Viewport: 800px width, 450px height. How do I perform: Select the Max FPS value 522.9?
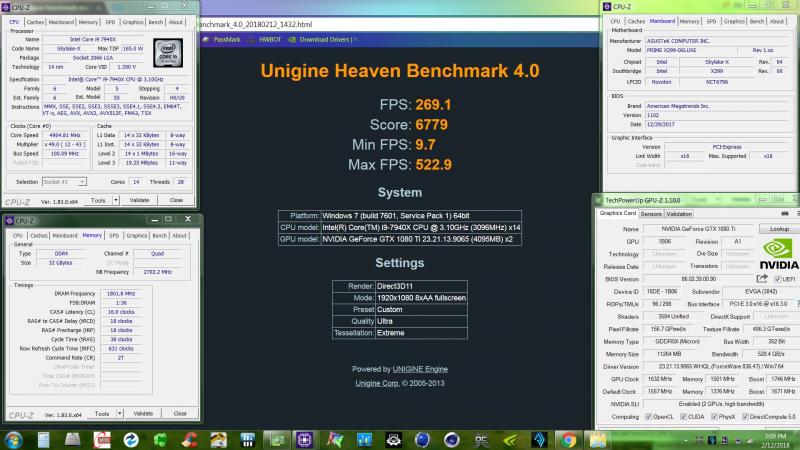click(x=433, y=164)
